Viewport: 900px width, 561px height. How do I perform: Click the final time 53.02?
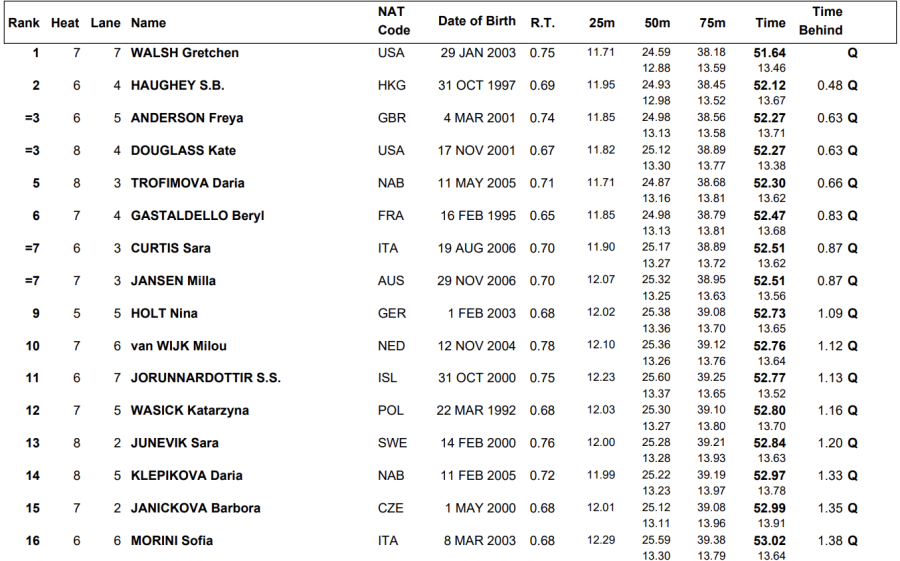(769, 541)
